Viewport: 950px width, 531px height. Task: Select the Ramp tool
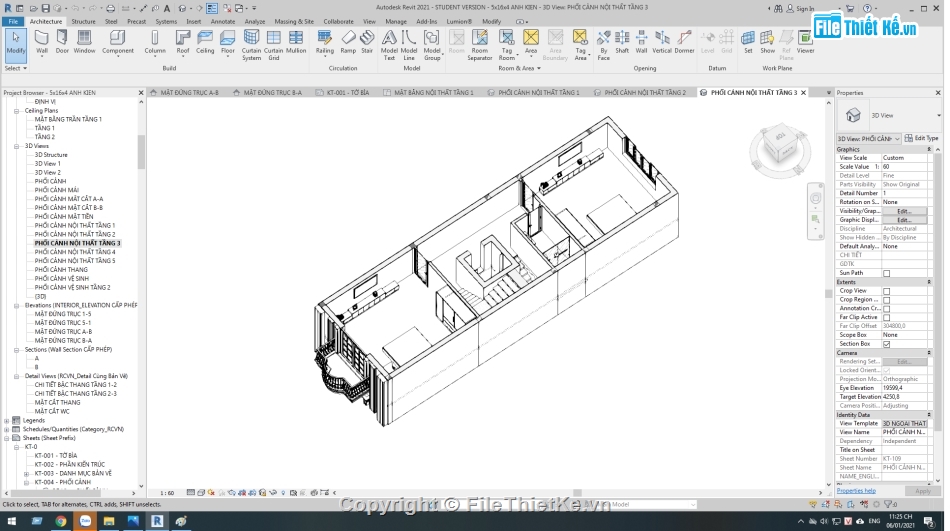point(348,42)
